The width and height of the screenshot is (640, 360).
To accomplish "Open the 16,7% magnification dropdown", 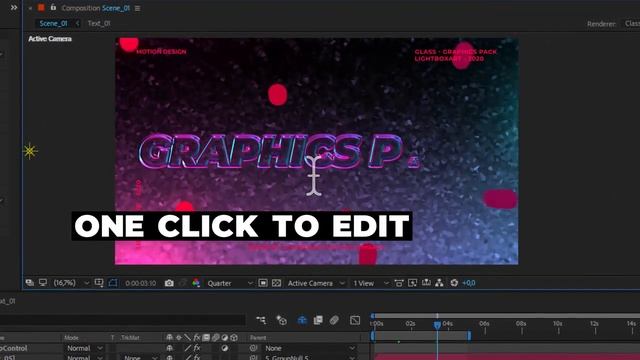I will [71, 283].
